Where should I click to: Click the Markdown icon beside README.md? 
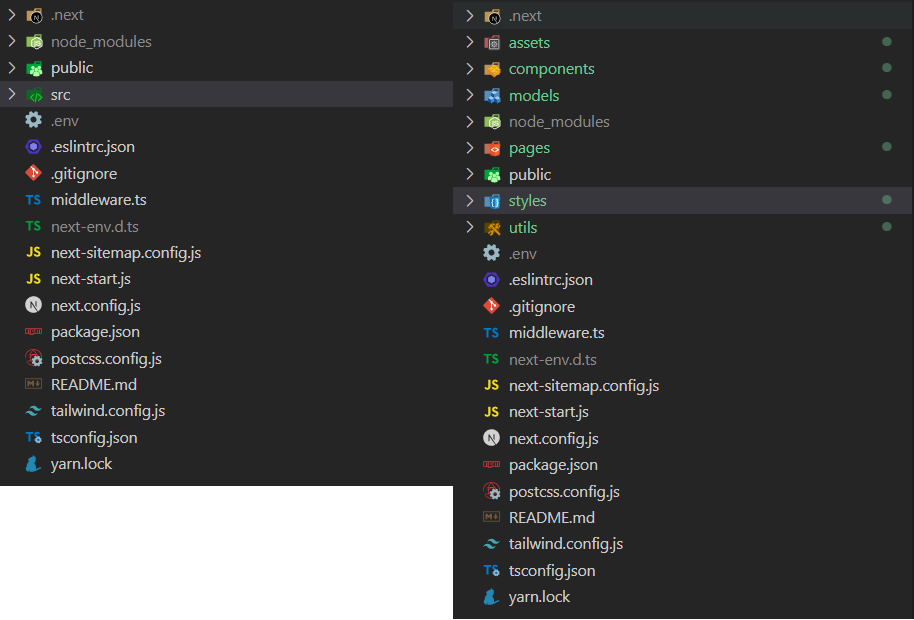31,384
